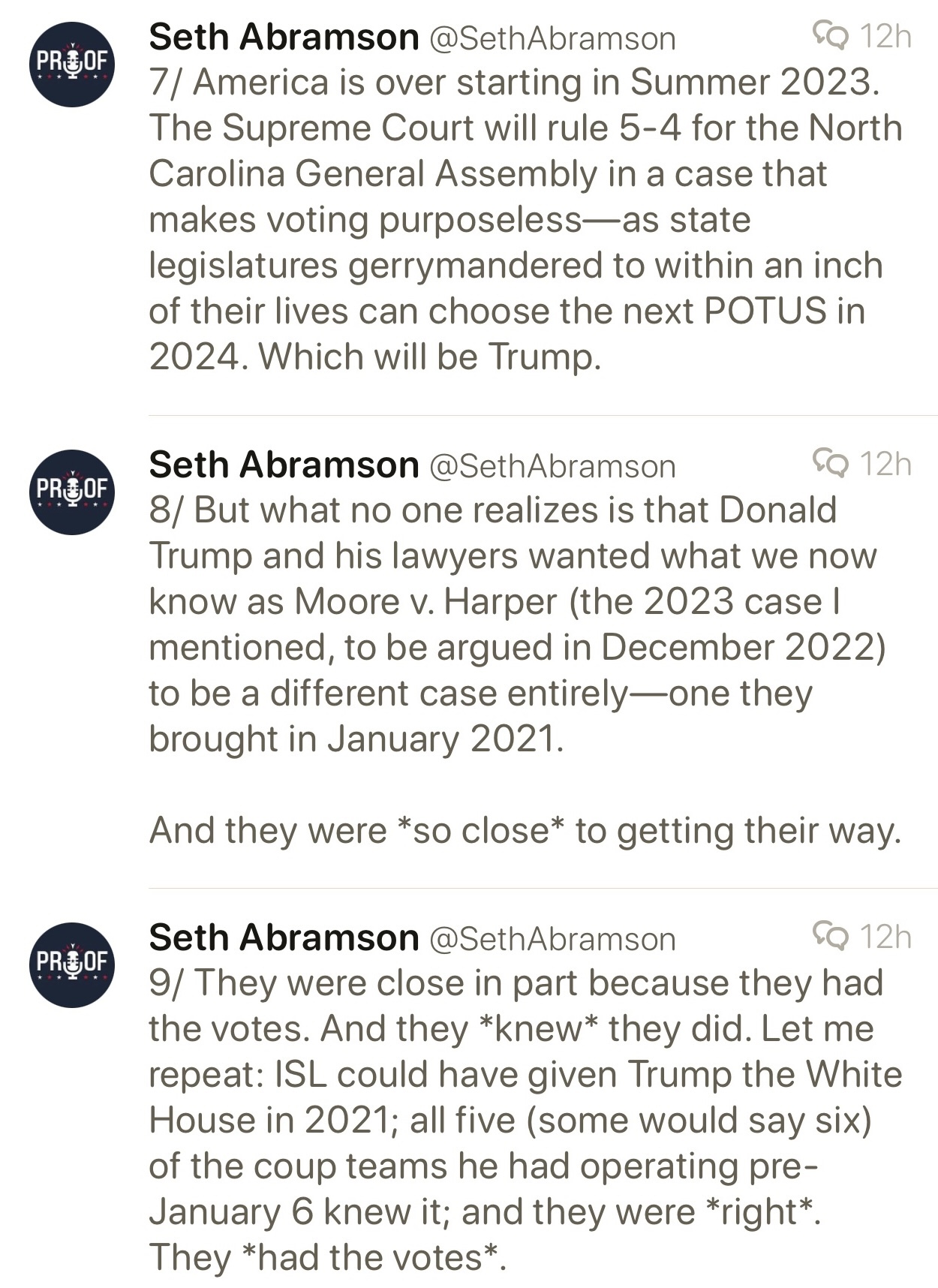Tap the PROOF avatar beside tweet 8/

pyautogui.click(x=72, y=492)
